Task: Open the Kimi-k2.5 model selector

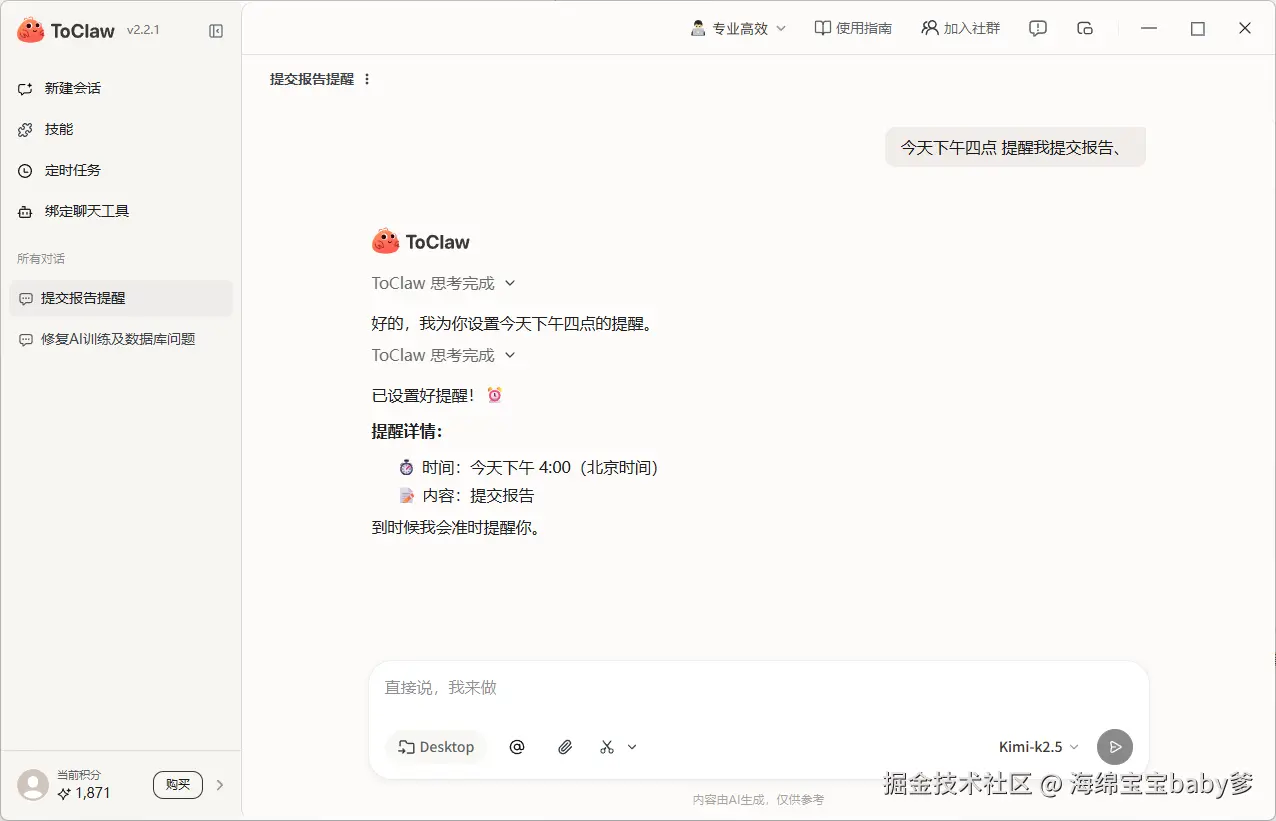Action: [1039, 747]
